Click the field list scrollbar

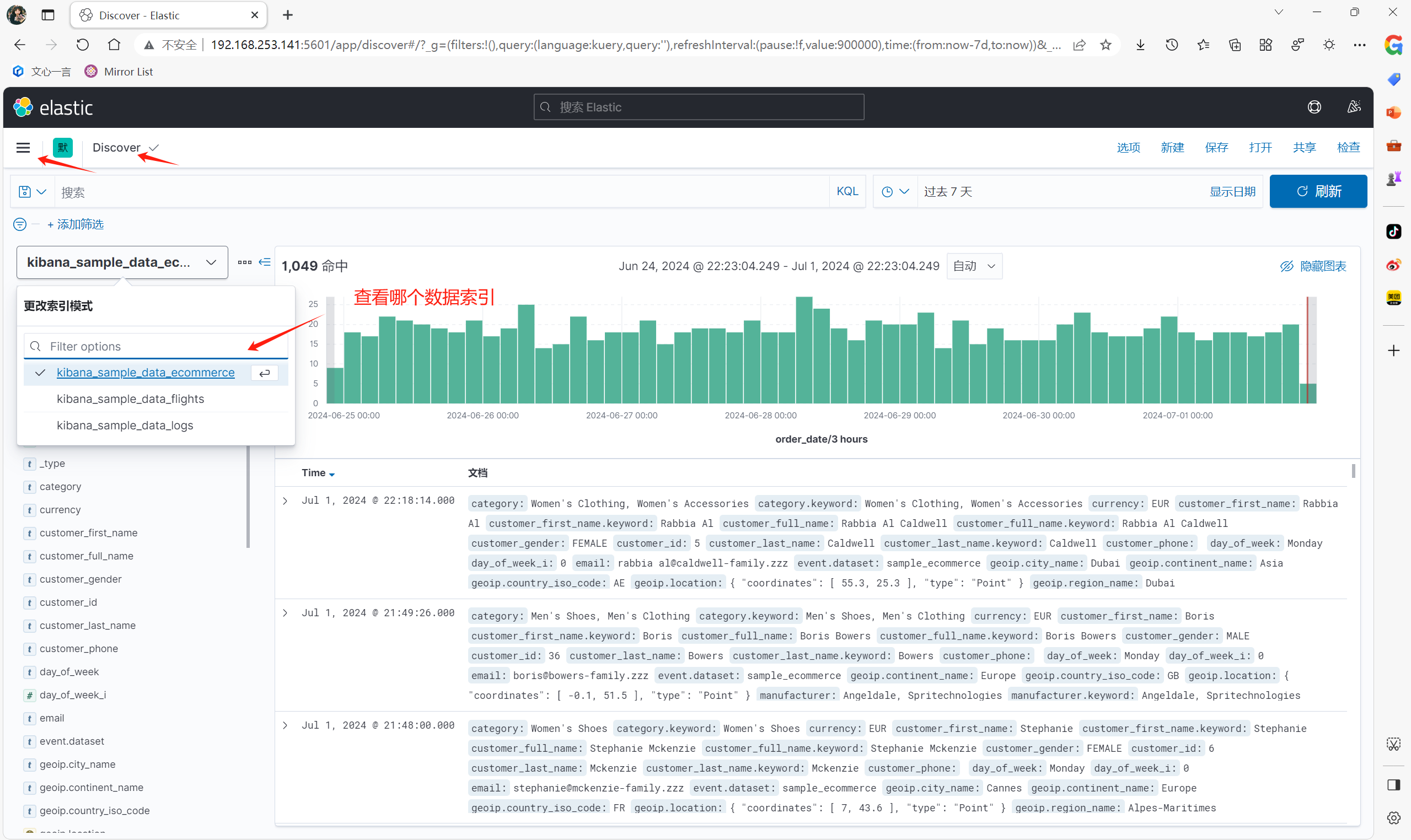pyautogui.click(x=248, y=497)
